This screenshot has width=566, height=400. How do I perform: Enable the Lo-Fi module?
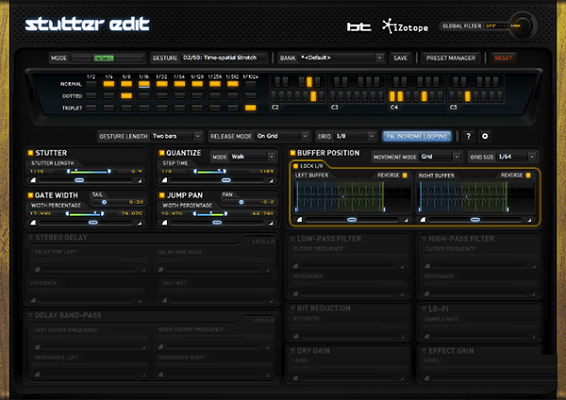click(424, 309)
